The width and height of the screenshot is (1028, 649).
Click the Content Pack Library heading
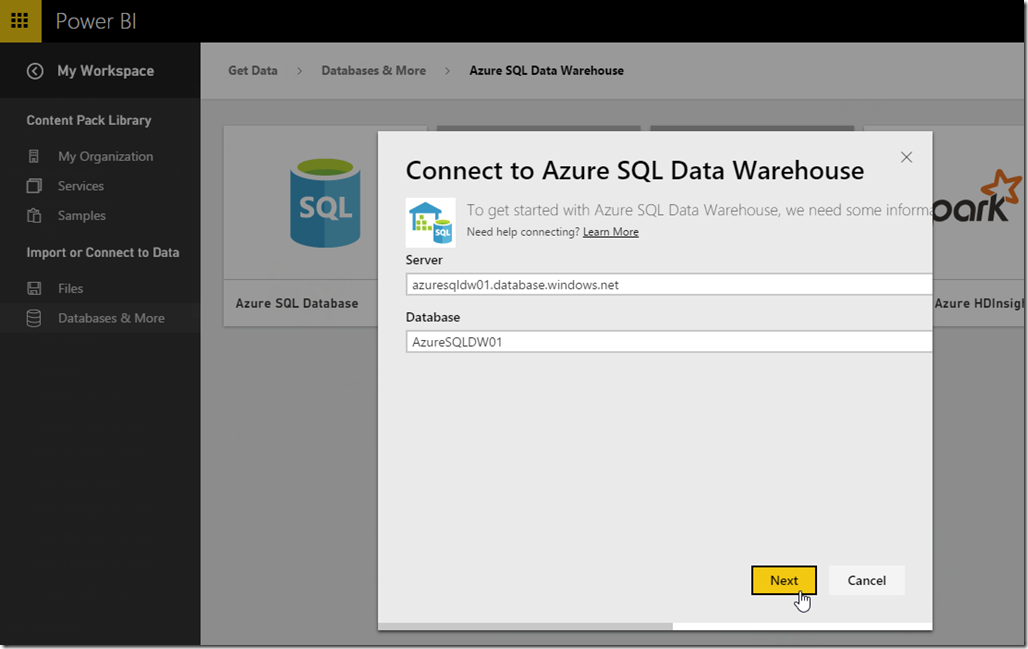(x=89, y=120)
